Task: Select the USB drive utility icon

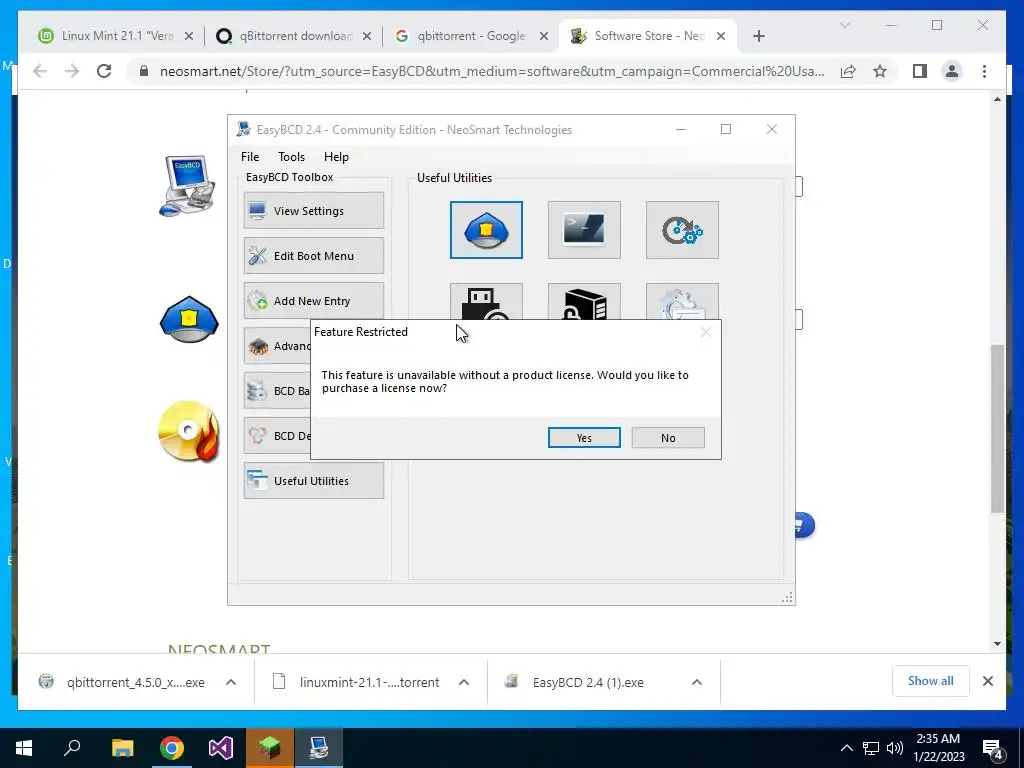Action: pos(486,302)
